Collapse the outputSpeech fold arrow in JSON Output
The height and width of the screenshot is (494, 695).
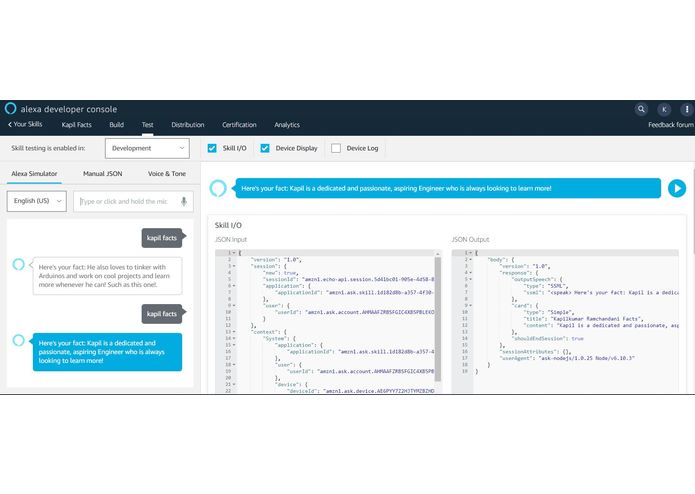click(470, 280)
